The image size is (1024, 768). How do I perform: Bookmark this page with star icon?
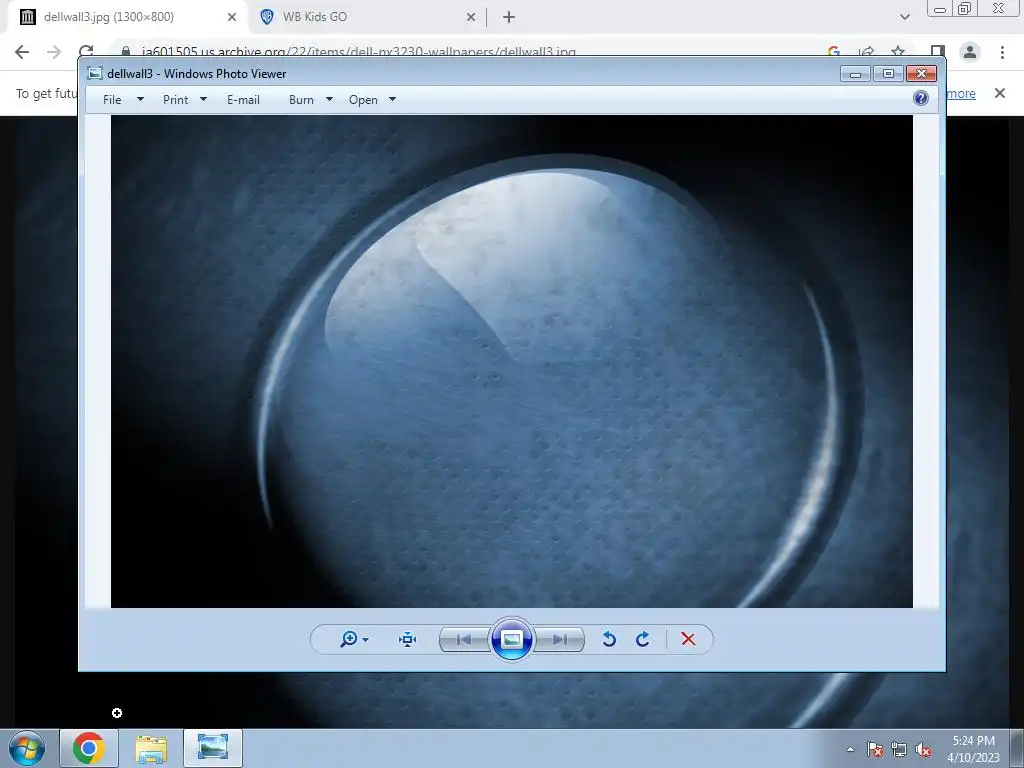pos(898,51)
